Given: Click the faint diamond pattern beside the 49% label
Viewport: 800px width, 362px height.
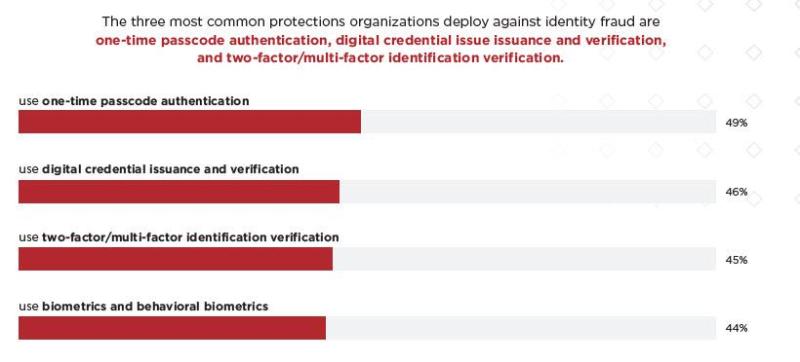Looking at the screenshot, I should pos(753,101).
